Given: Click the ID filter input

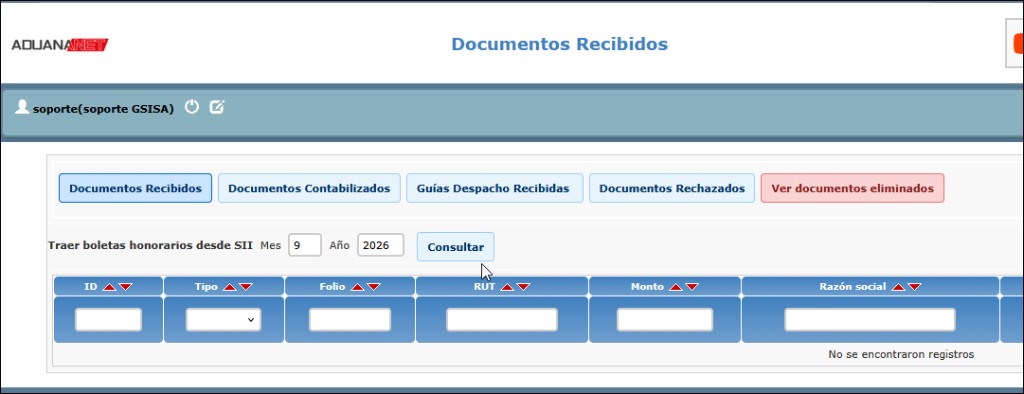Looking at the screenshot, I should click(x=108, y=320).
